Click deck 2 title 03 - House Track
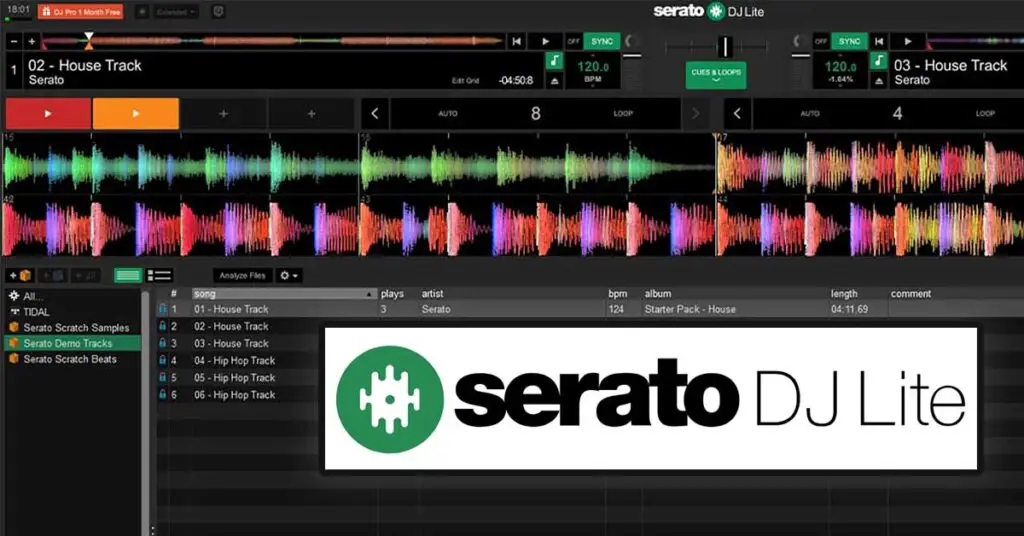The width and height of the screenshot is (1024, 536). (951, 65)
